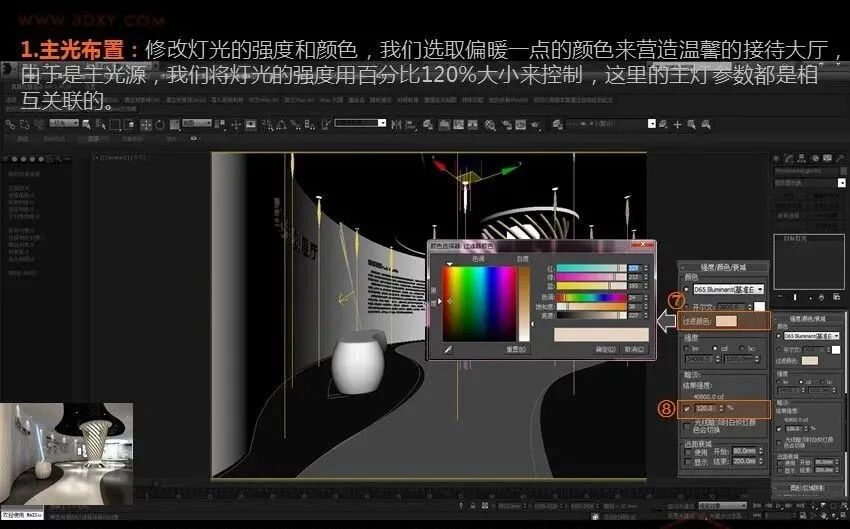Click the filter color swatch
Image resolution: width=850 pixels, height=529 pixels.
click(726, 321)
